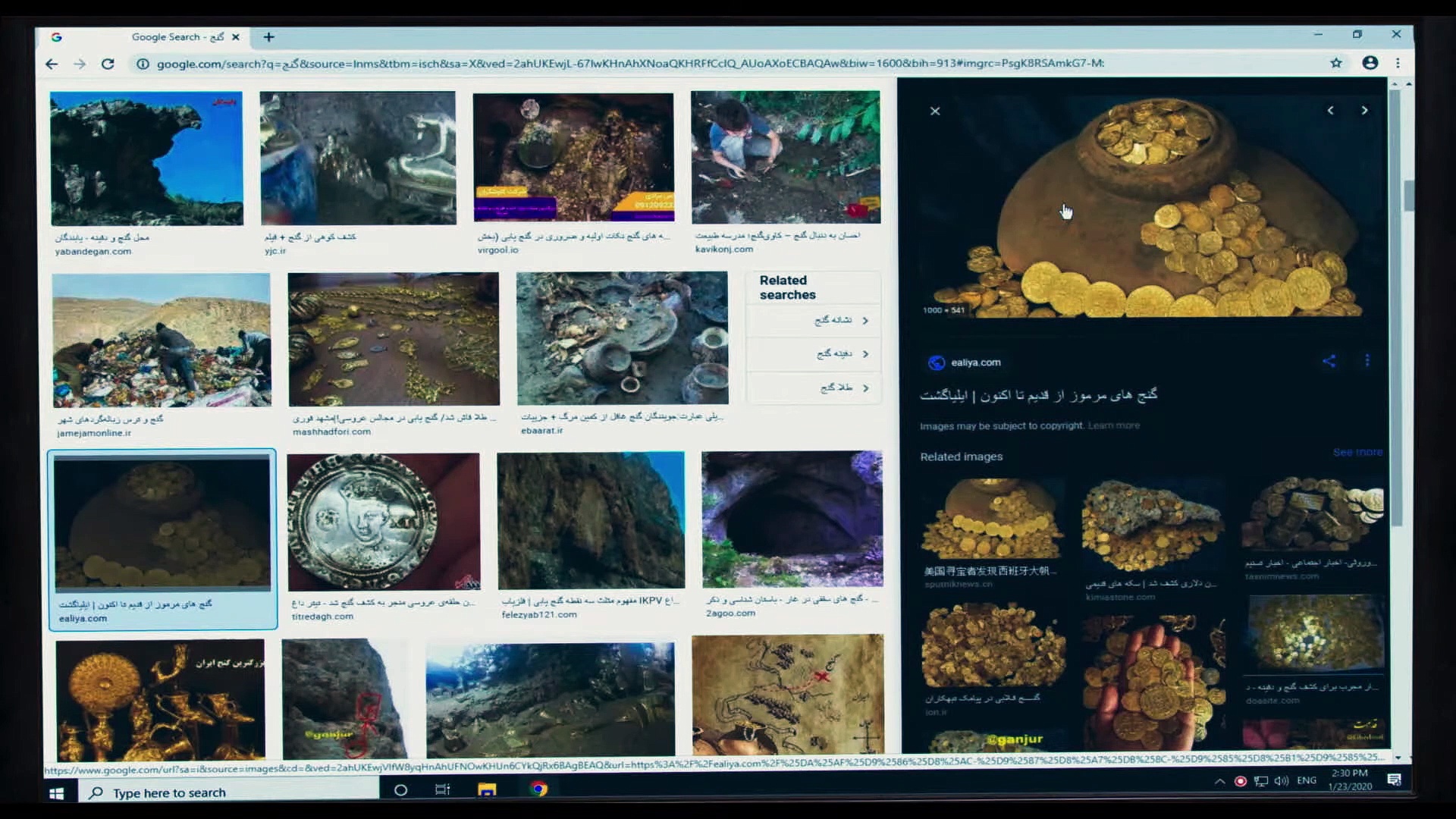Open the Chrome profile account icon
This screenshot has height=819, width=1456.
pyautogui.click(x=1370, y=63)
